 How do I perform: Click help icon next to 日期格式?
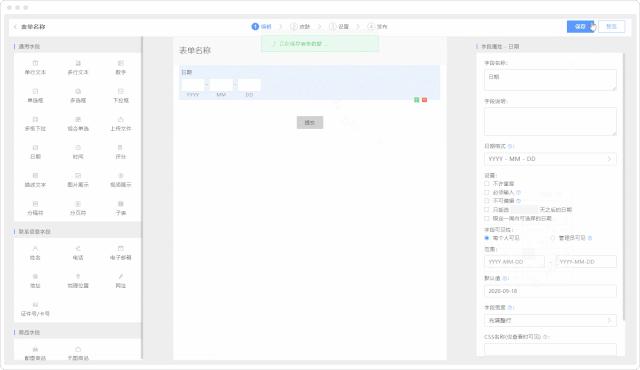tap(511, 146)
